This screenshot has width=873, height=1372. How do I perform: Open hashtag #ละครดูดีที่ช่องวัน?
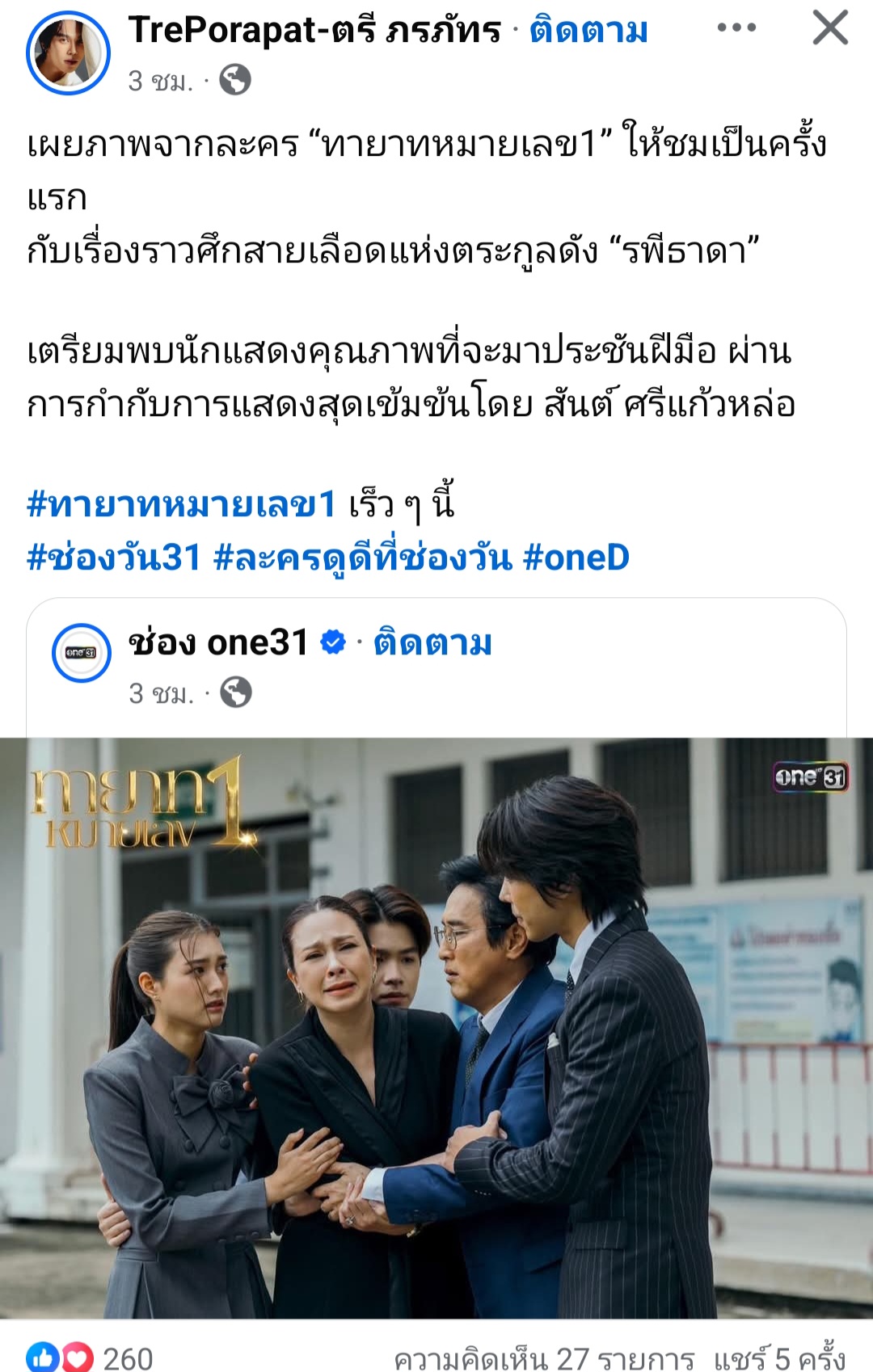[x=363, y=558]
